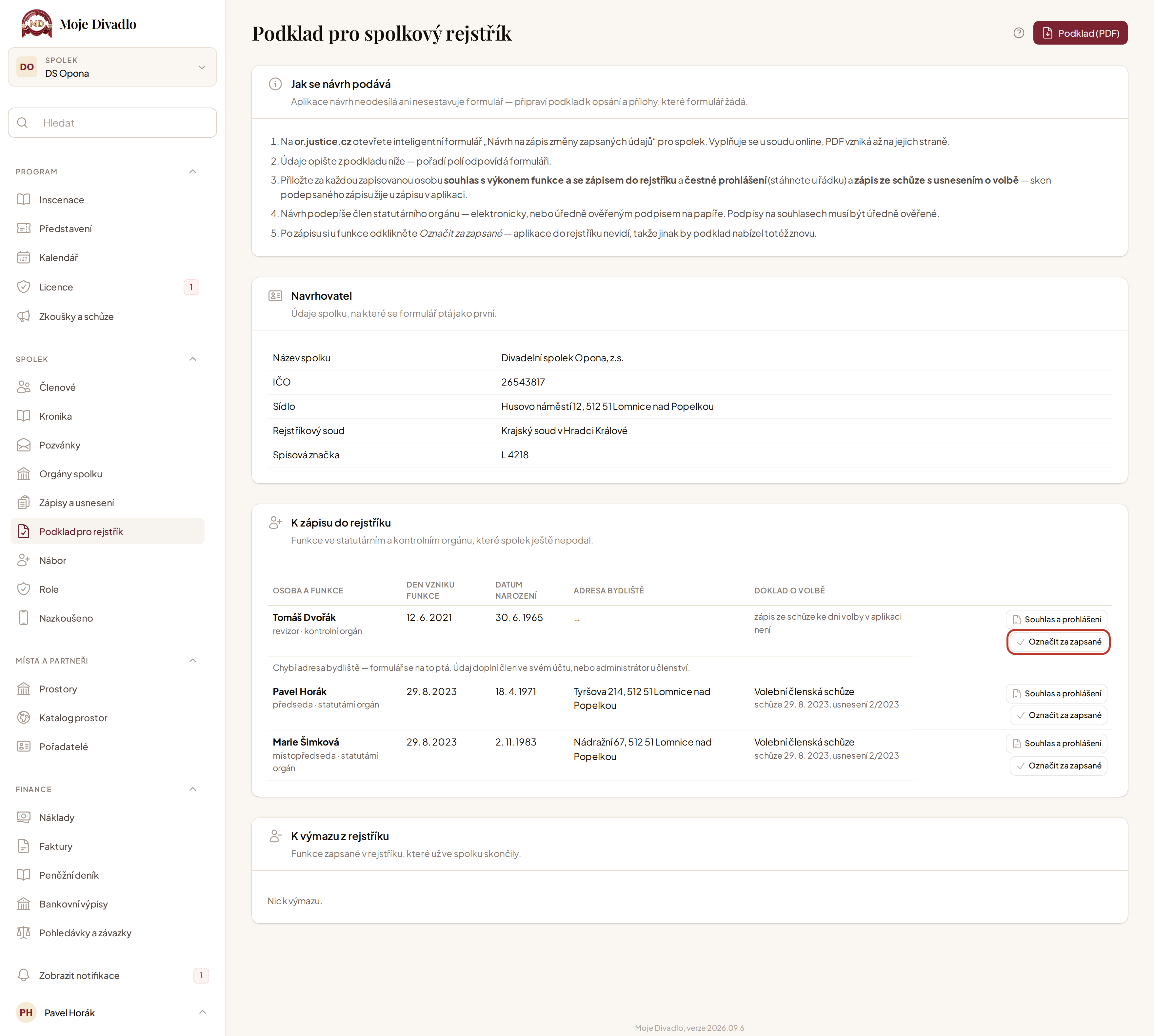Open Pořadatelé menu item

(x=107, y=747)
